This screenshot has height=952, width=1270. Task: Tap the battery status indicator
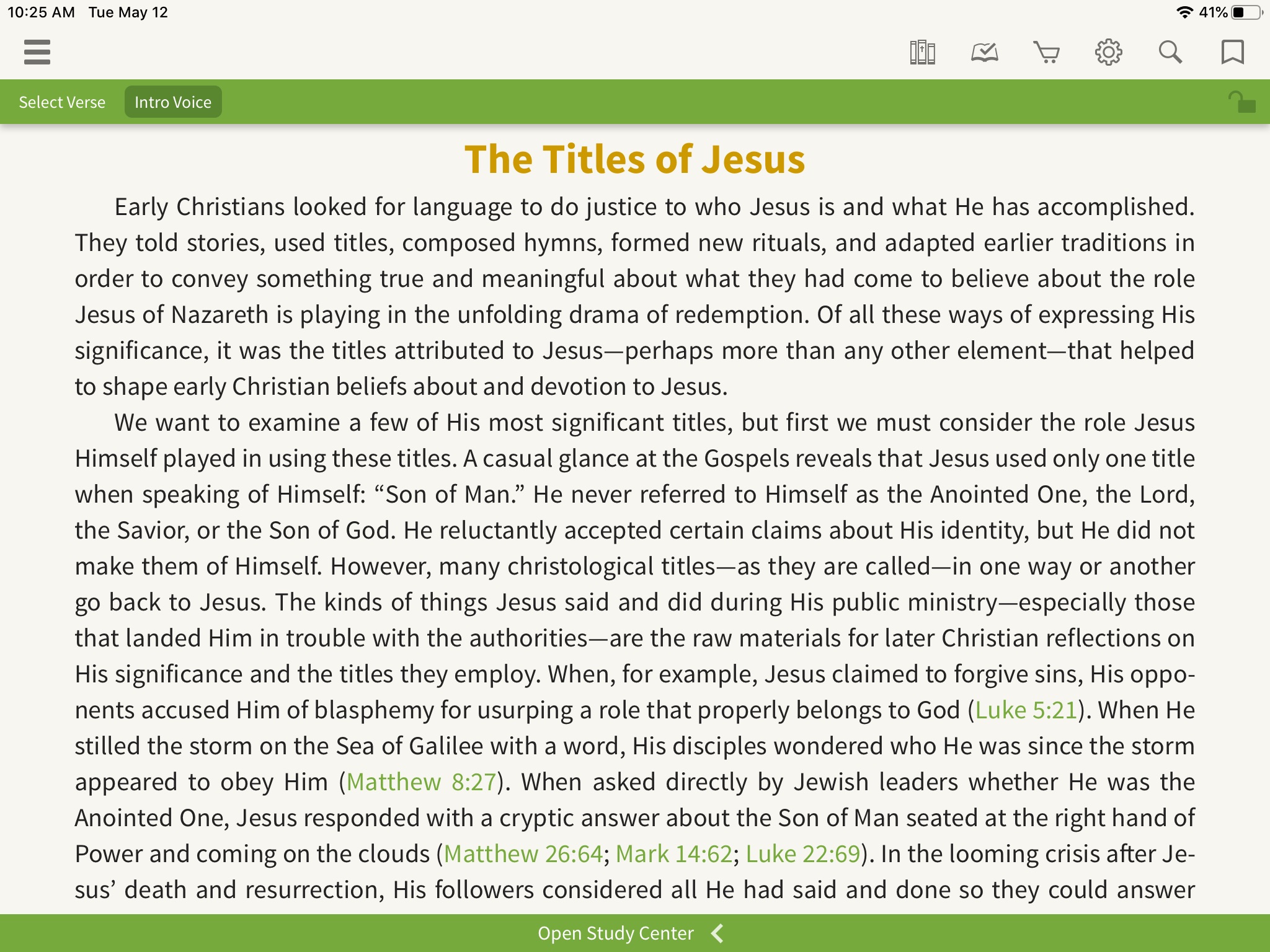pos(1246,12)
